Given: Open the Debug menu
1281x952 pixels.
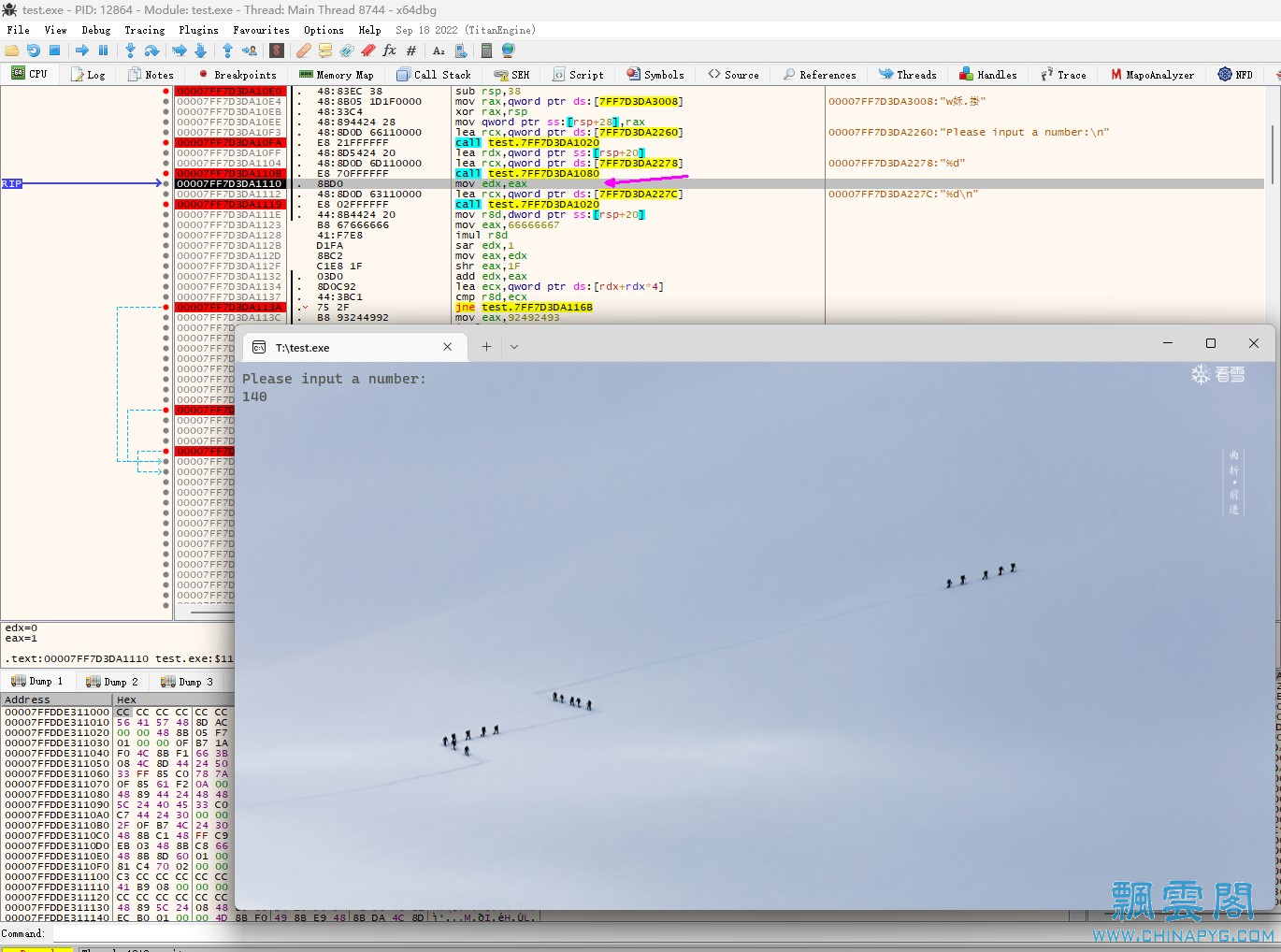Looking at the screenshot, I should 95,30.
